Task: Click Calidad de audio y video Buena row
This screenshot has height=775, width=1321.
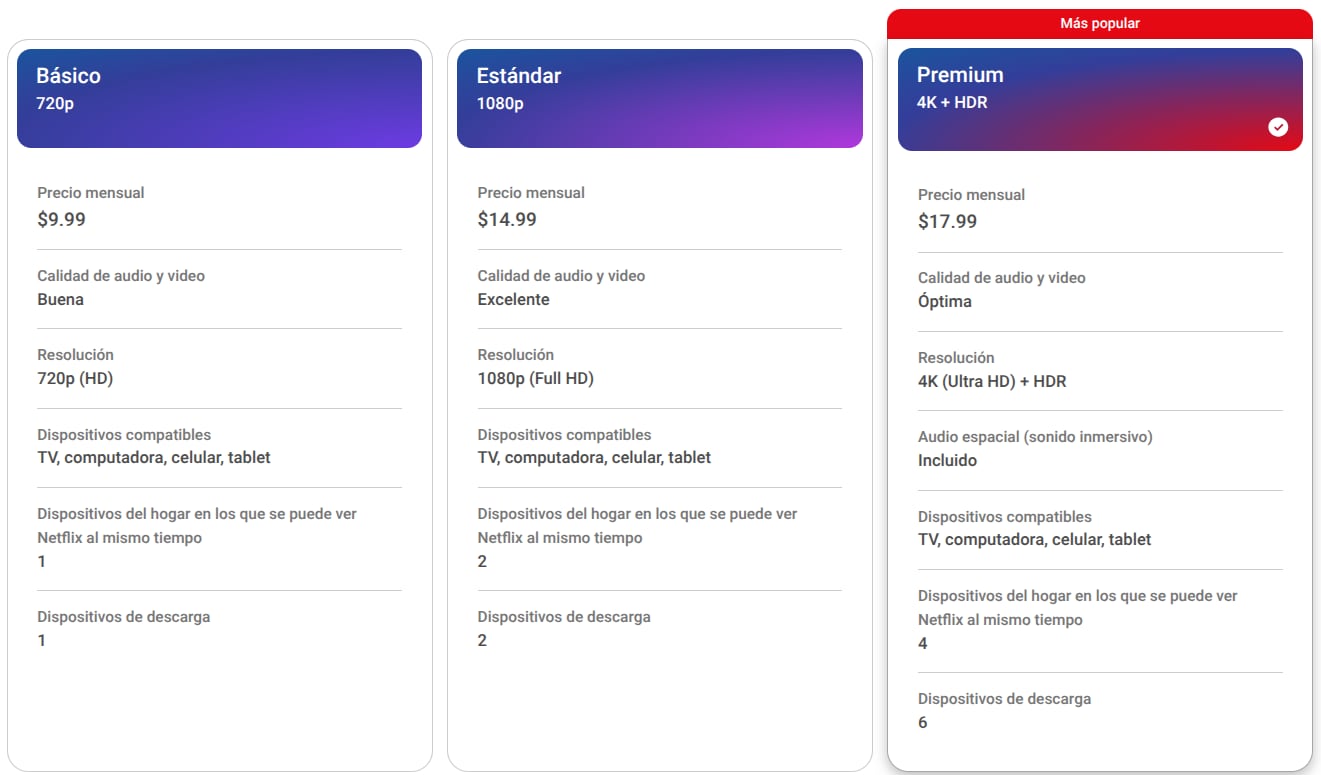Action: click(122, 288)
